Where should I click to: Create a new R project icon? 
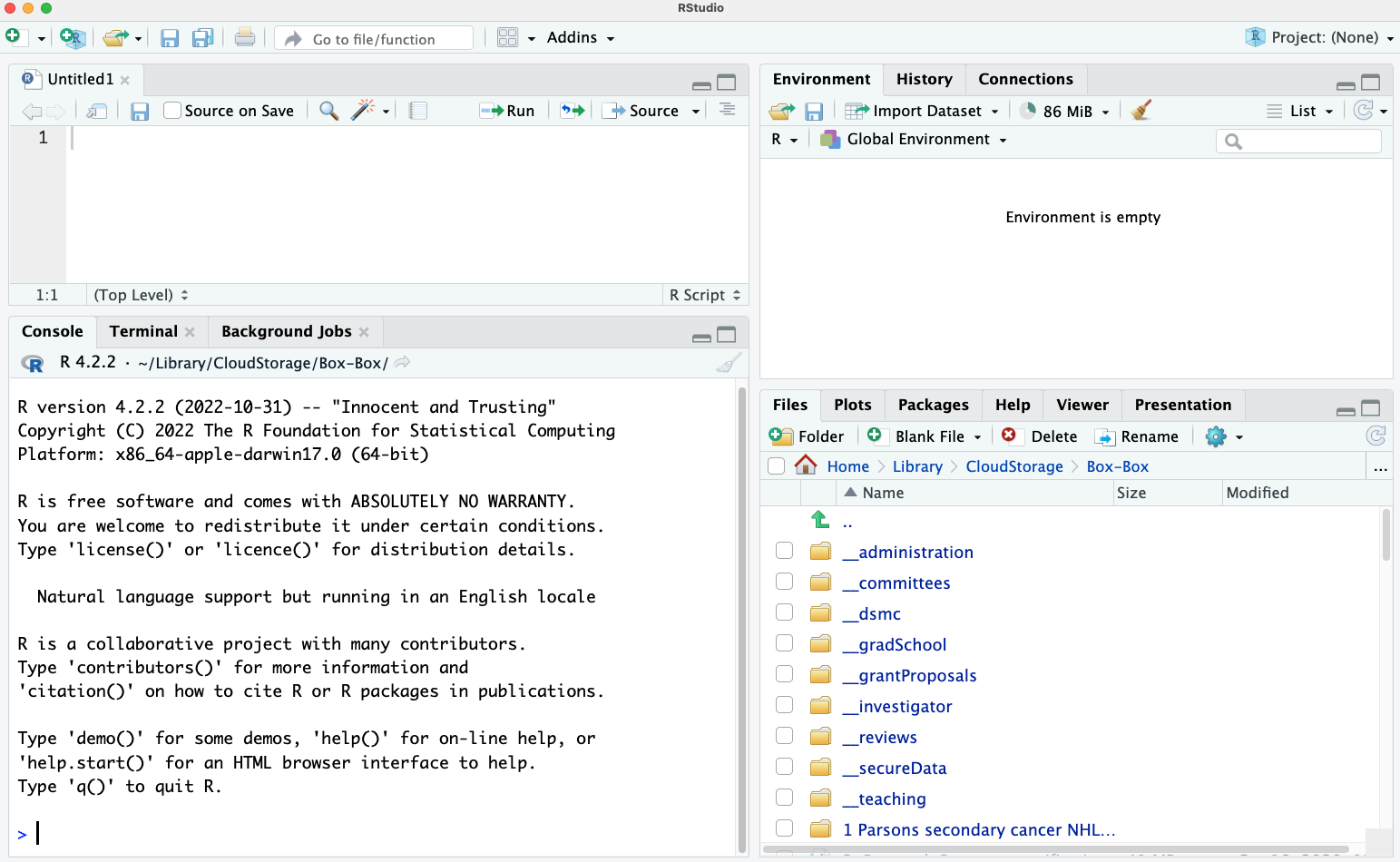73,37
